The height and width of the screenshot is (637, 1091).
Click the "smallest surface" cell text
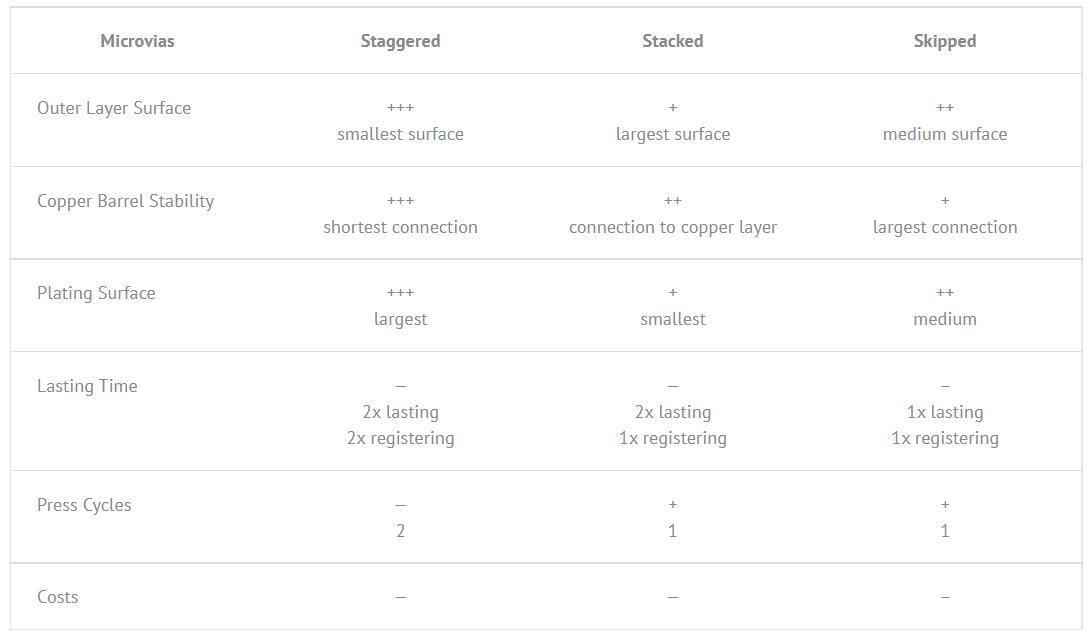(x=400, y=134)
